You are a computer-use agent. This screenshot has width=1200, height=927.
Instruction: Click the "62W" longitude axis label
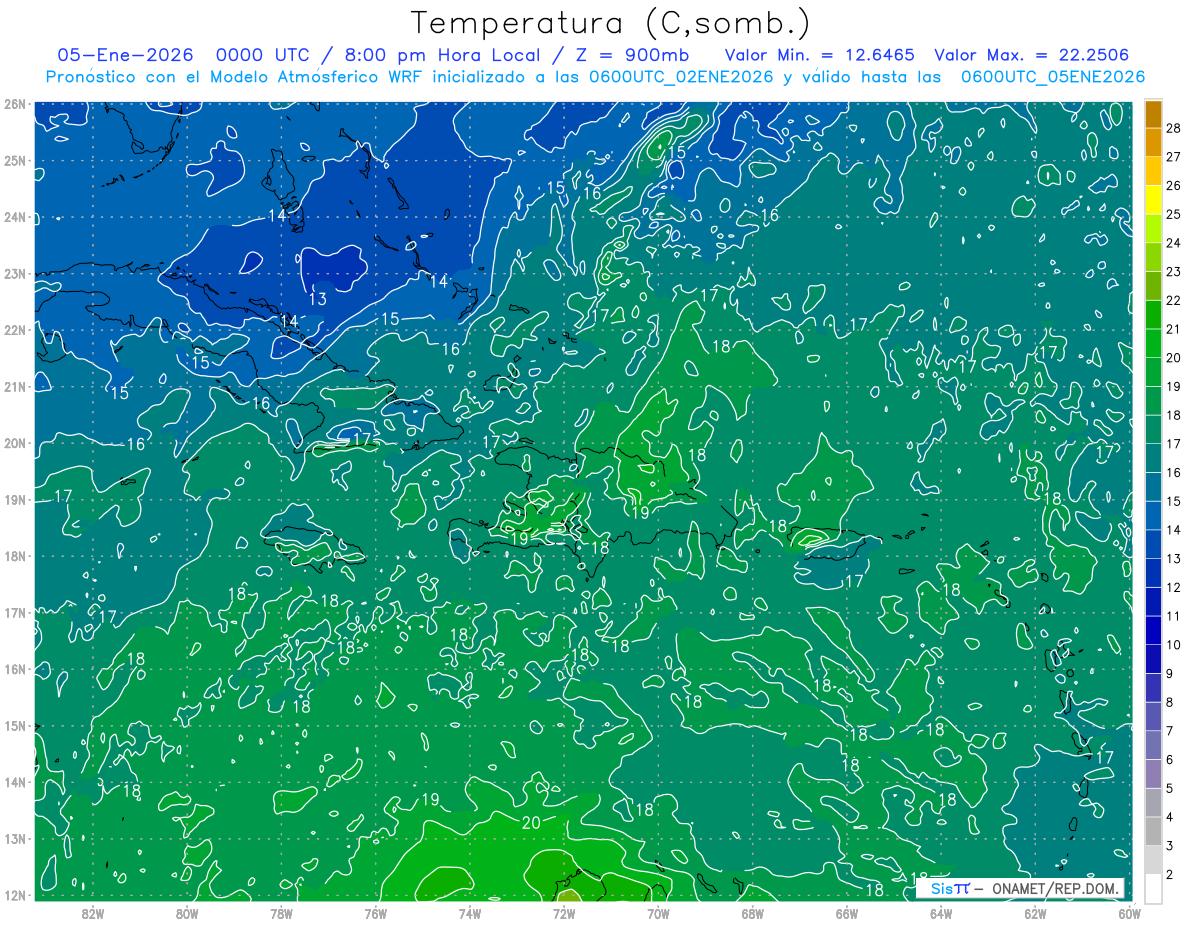pos(1036,912)
